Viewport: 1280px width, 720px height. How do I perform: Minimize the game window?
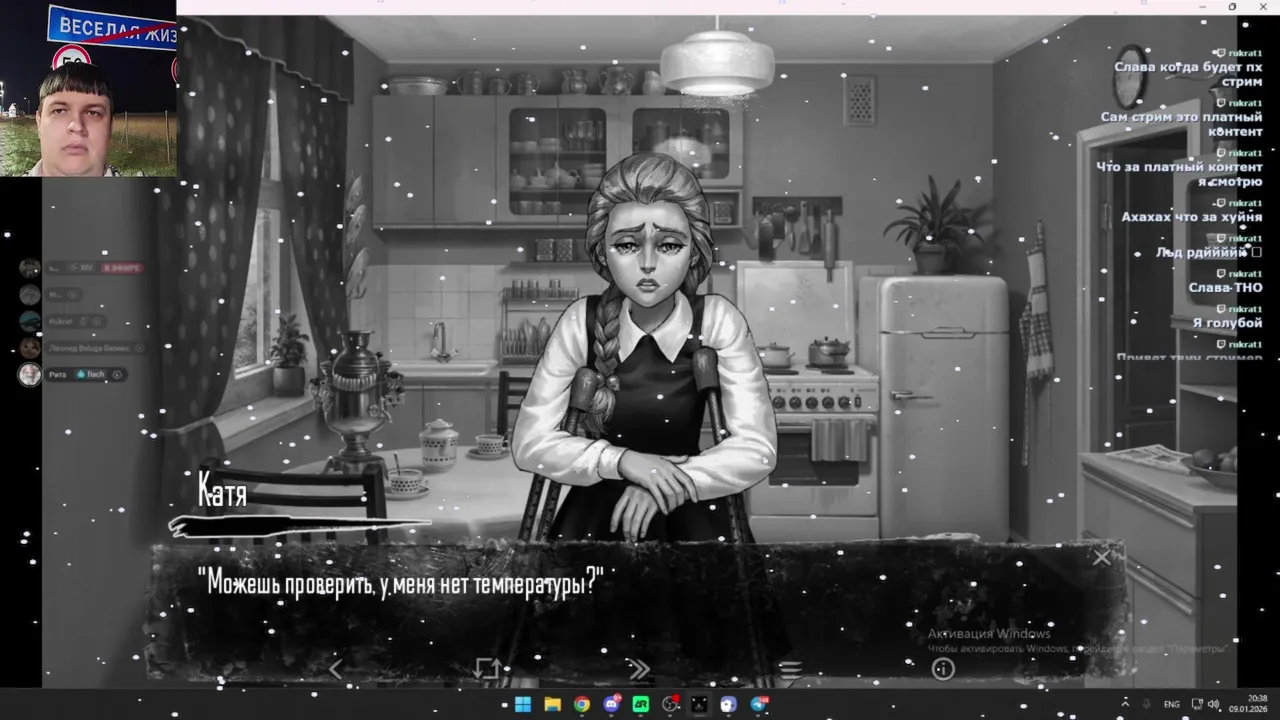click(x=1204, y=7)
